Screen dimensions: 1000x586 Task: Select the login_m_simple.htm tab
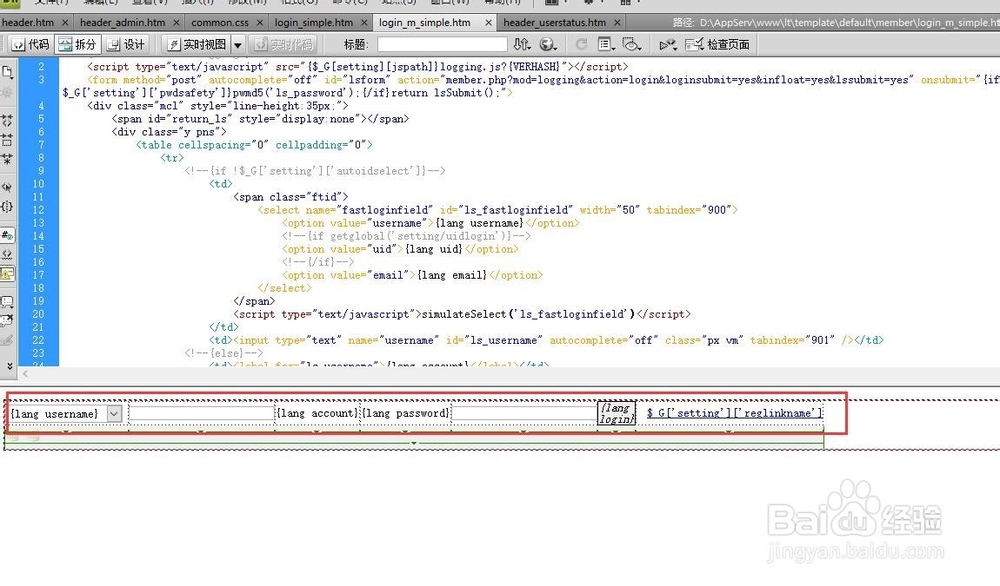pyautogui.click(x=425, y=22)
